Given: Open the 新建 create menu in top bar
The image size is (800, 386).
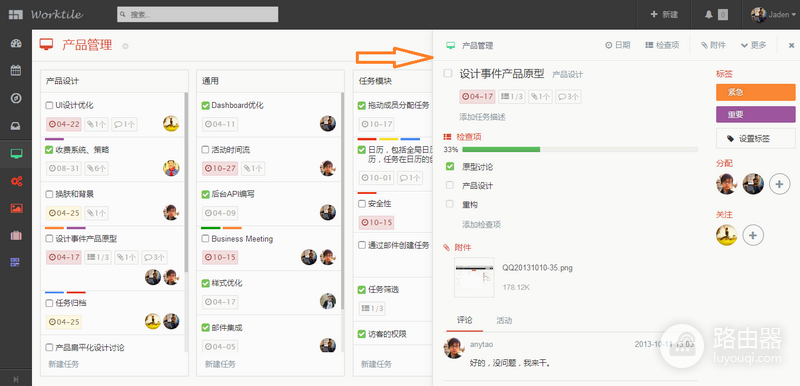Looking at the screenshot, I should coord(664,15).
